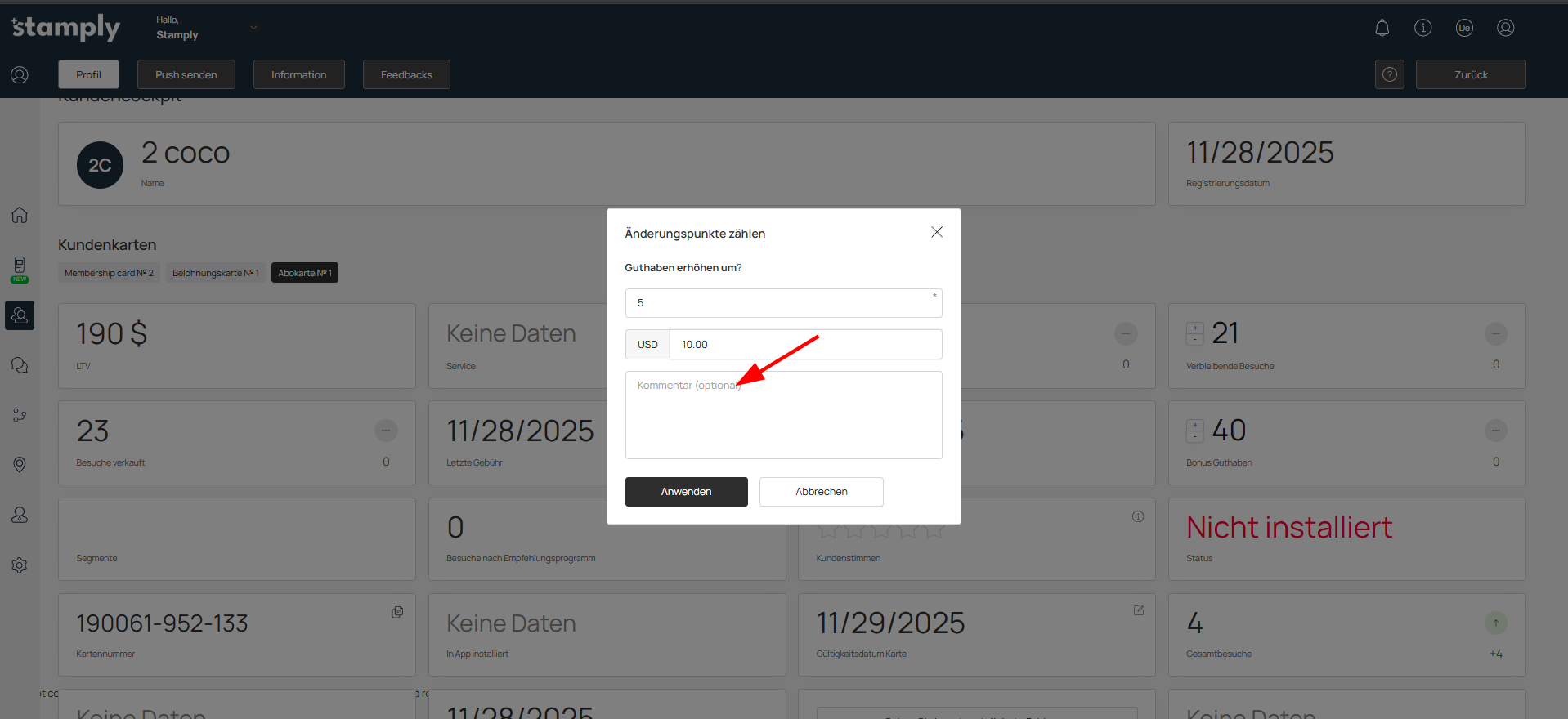The width and height of the screenshot is (1568, 719).
Task: Open the Feedbacks tab
Action: pos(406,74)
